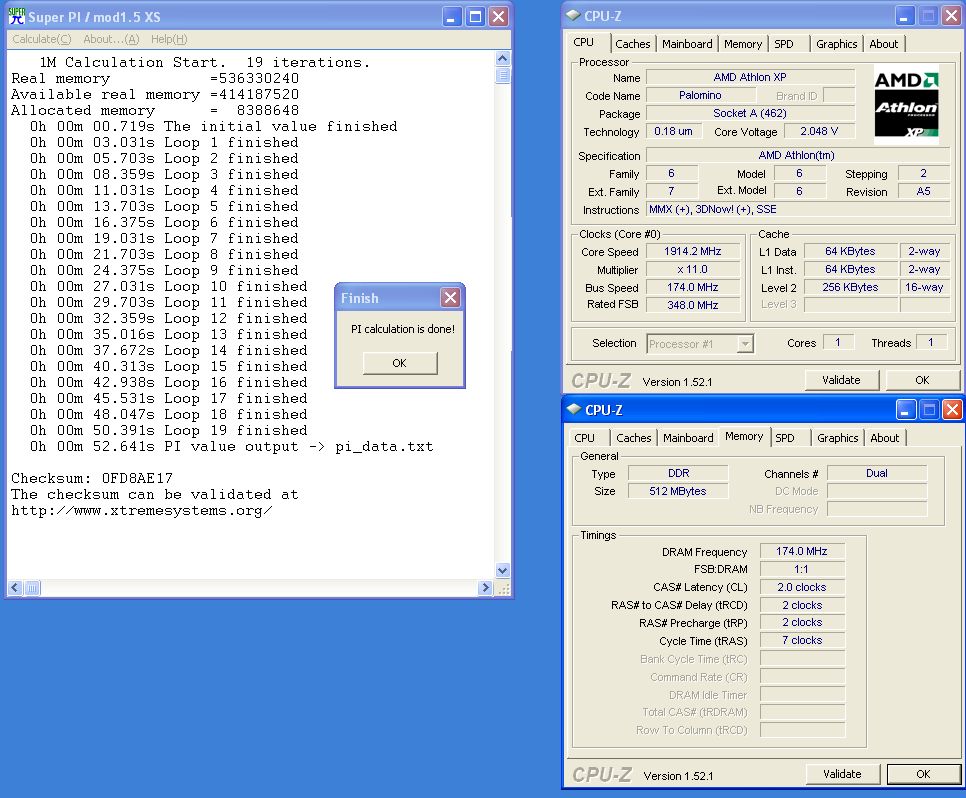Close the Super PI window

click(498, 17)
